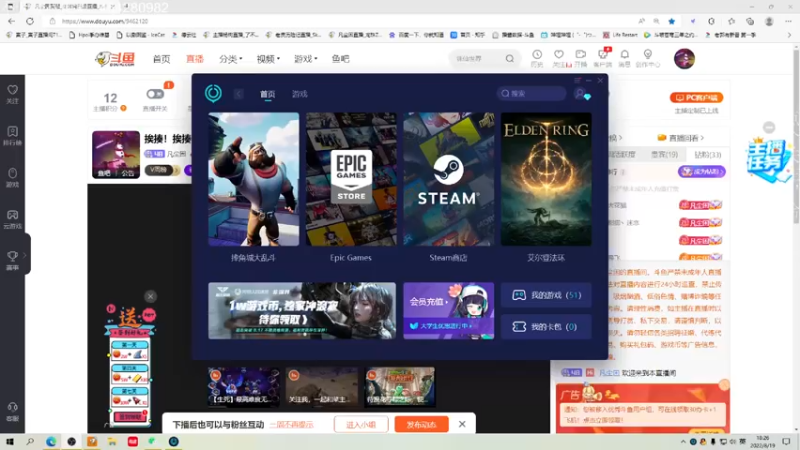Open the game launcher menu lines icon

point(577,81)
